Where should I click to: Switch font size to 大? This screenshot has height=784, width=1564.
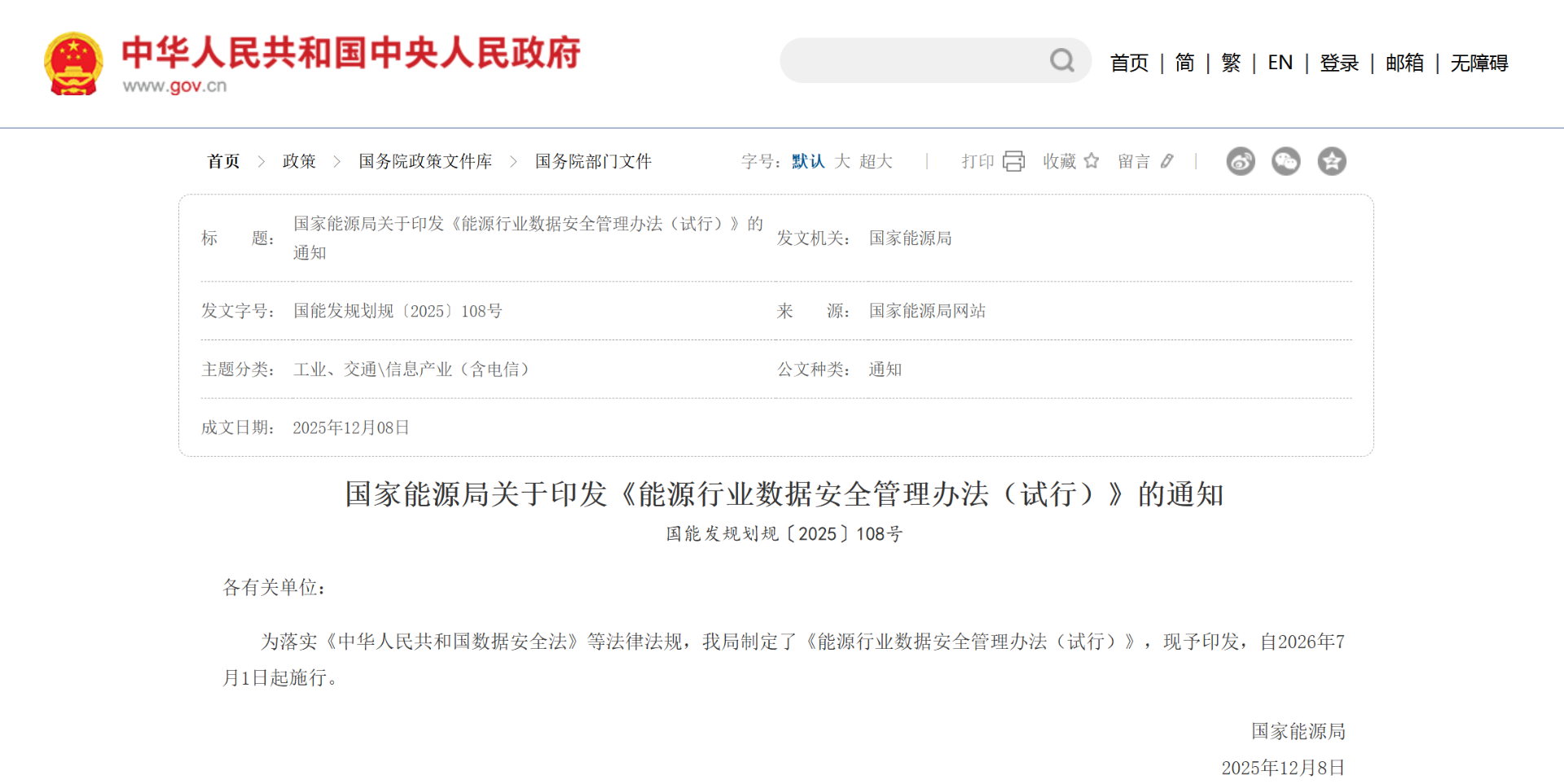(x=842, y=161)
